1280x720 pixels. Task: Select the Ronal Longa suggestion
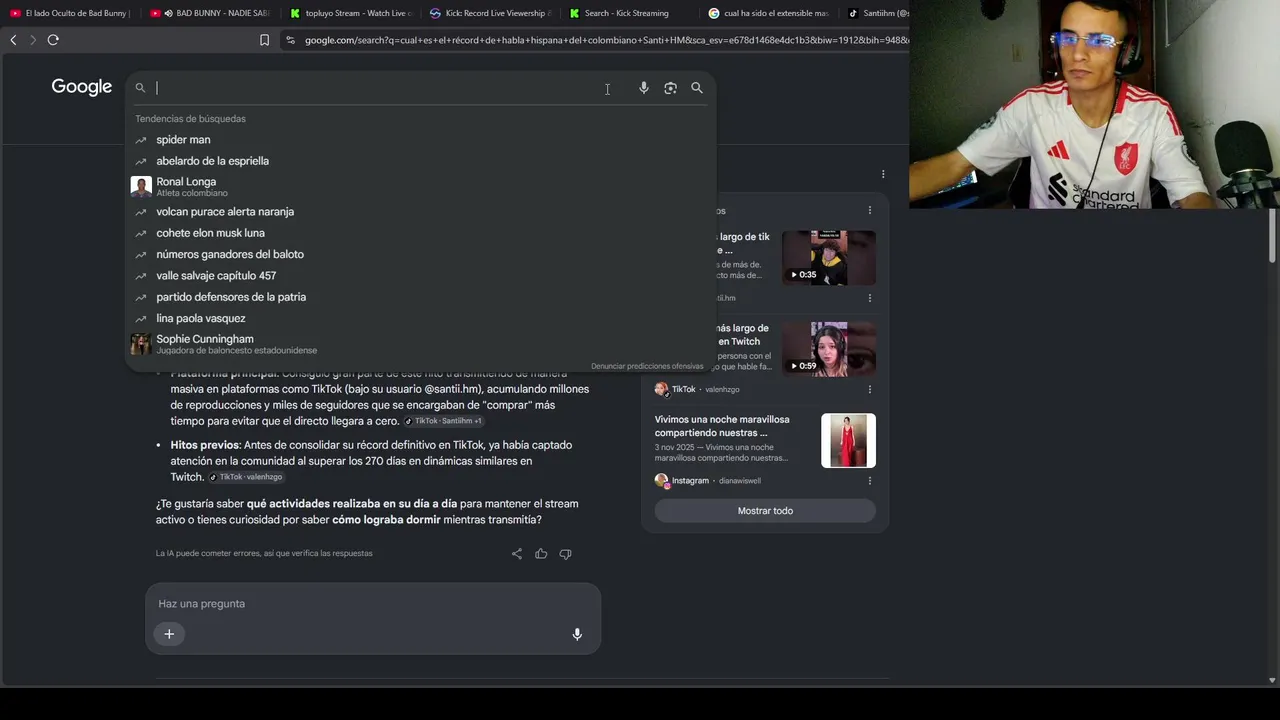(421, 186)
